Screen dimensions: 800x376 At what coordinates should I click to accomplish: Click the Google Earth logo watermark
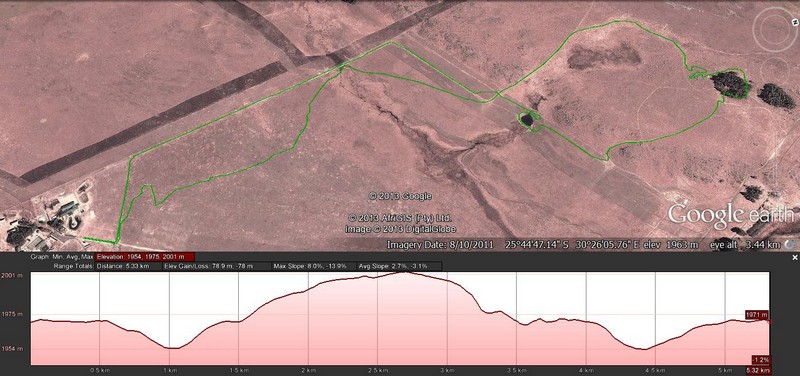(730, 216)
